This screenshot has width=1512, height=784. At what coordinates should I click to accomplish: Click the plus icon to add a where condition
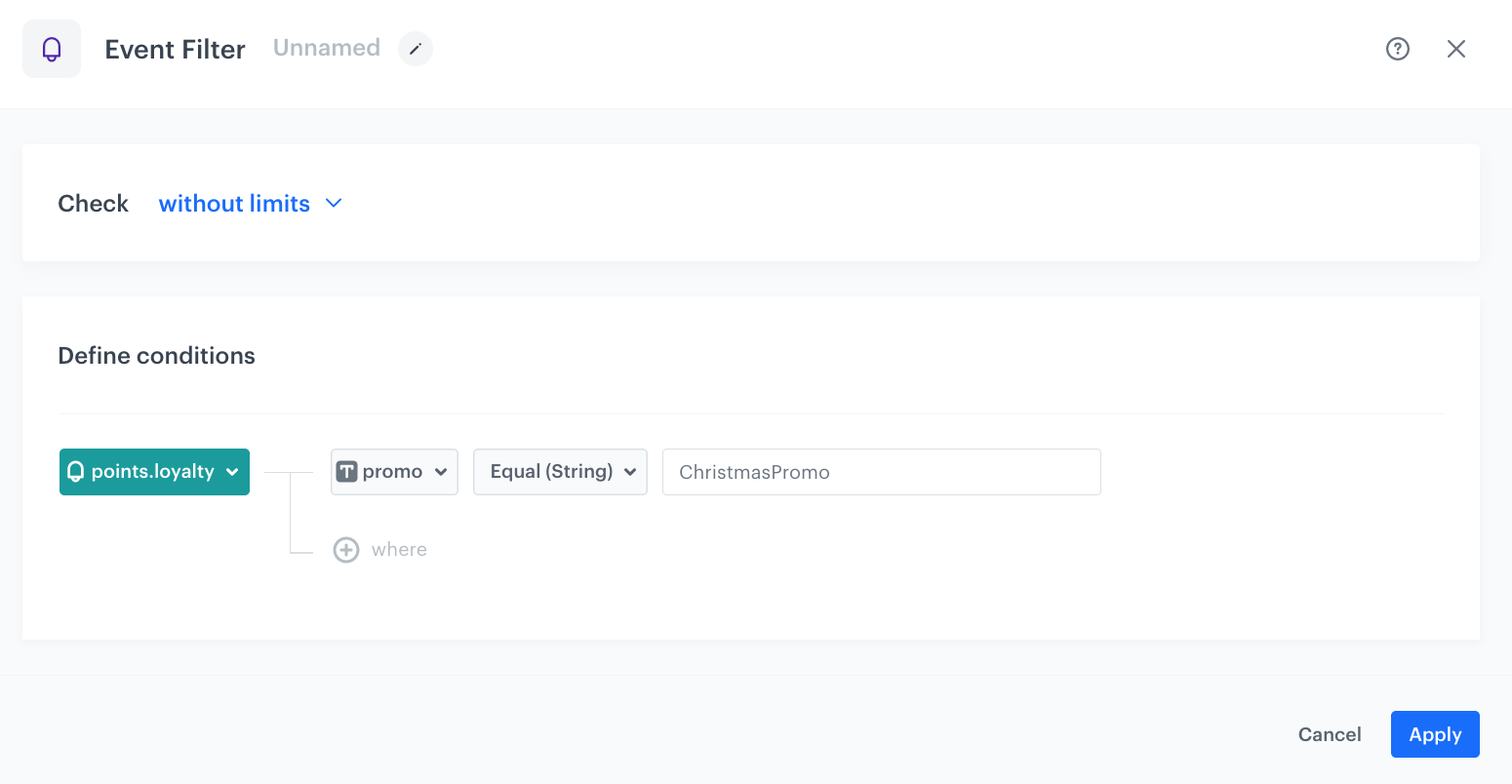(346, 549)
